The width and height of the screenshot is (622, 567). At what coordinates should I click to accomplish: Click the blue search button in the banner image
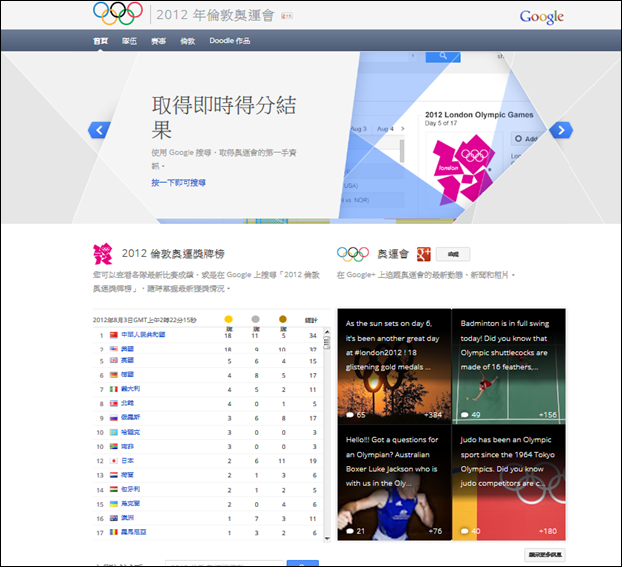pos(443,56)
